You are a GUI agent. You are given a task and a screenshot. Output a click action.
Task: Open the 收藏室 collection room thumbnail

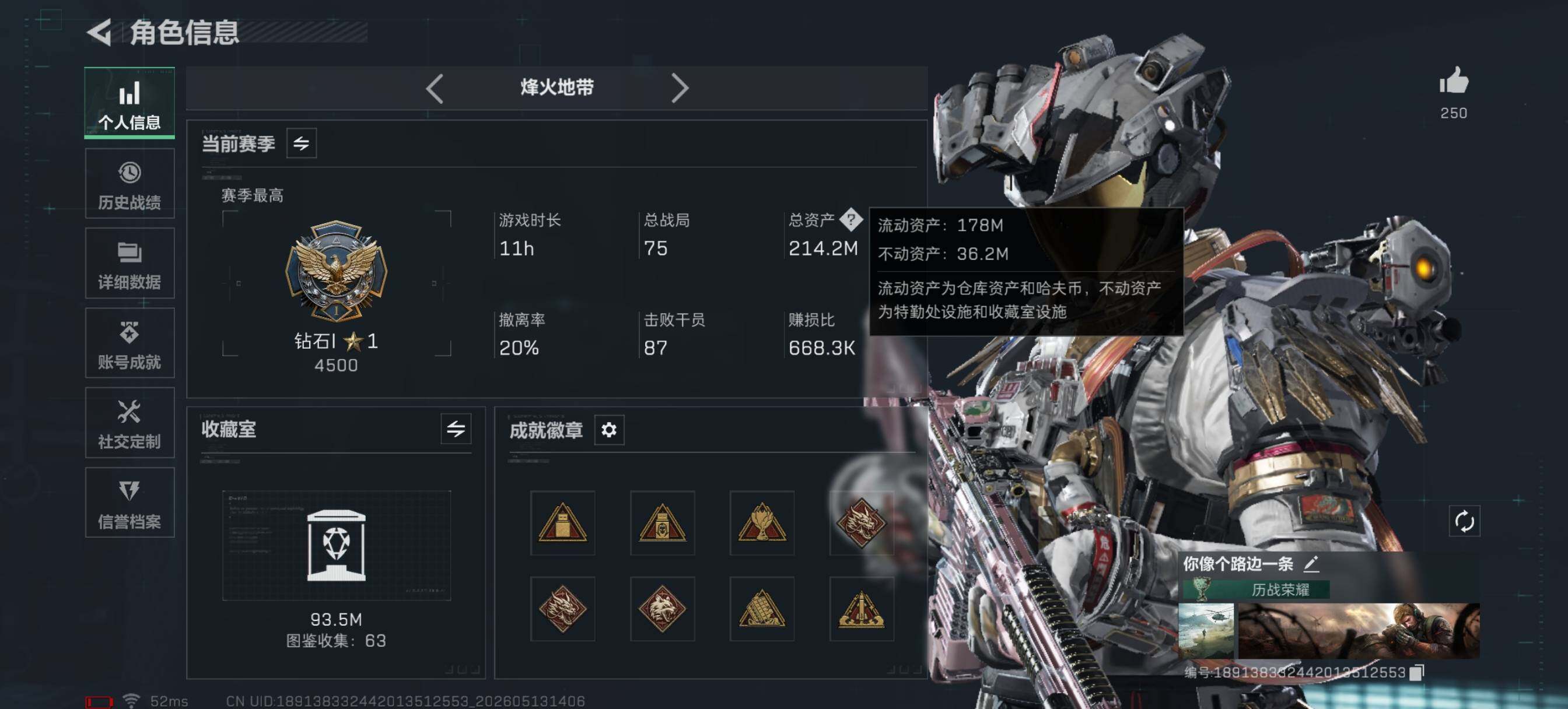337,546
